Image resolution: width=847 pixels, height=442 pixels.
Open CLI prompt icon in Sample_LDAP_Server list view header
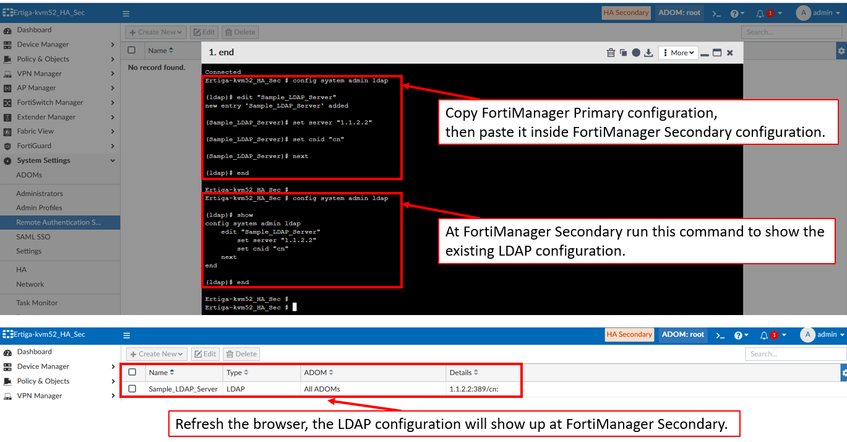click(720, 336)
